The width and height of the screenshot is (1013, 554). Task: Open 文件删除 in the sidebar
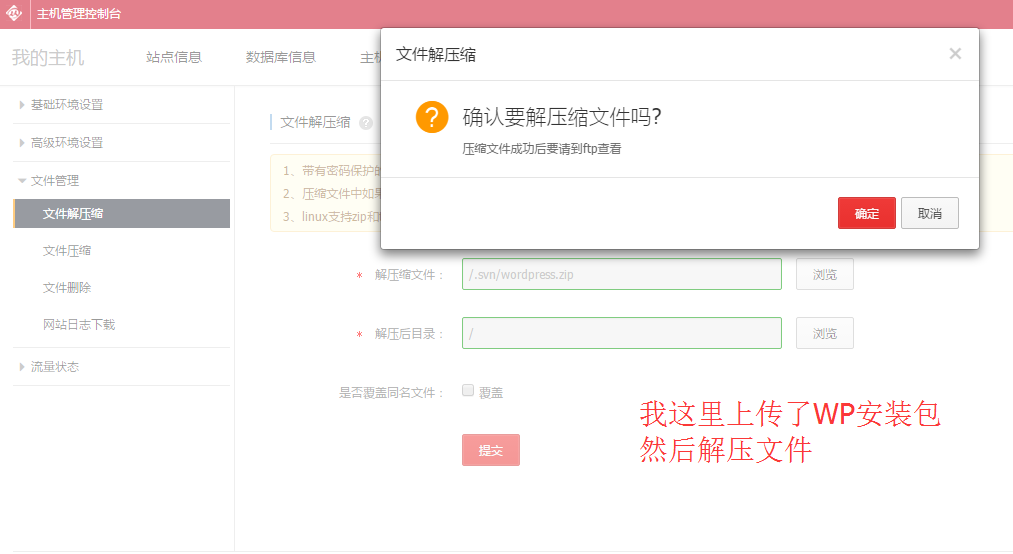[x=67, y=287]
